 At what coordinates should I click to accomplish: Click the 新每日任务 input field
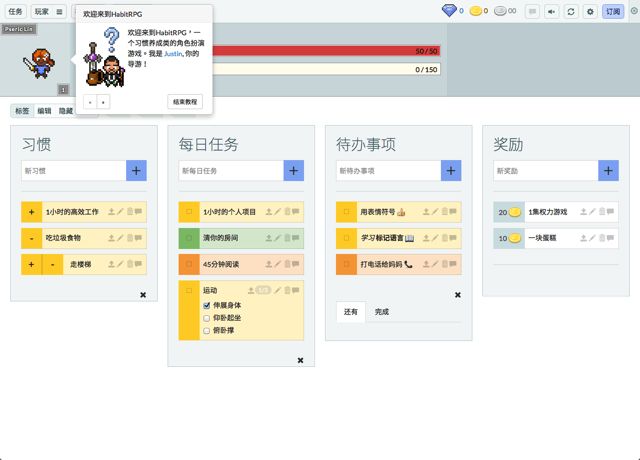pyautogui.click(x=231, y=171)
